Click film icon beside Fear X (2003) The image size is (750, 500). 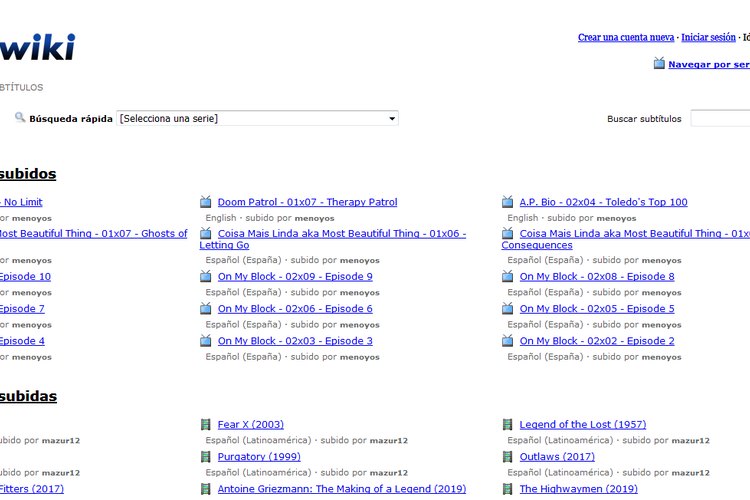point(206,424)
